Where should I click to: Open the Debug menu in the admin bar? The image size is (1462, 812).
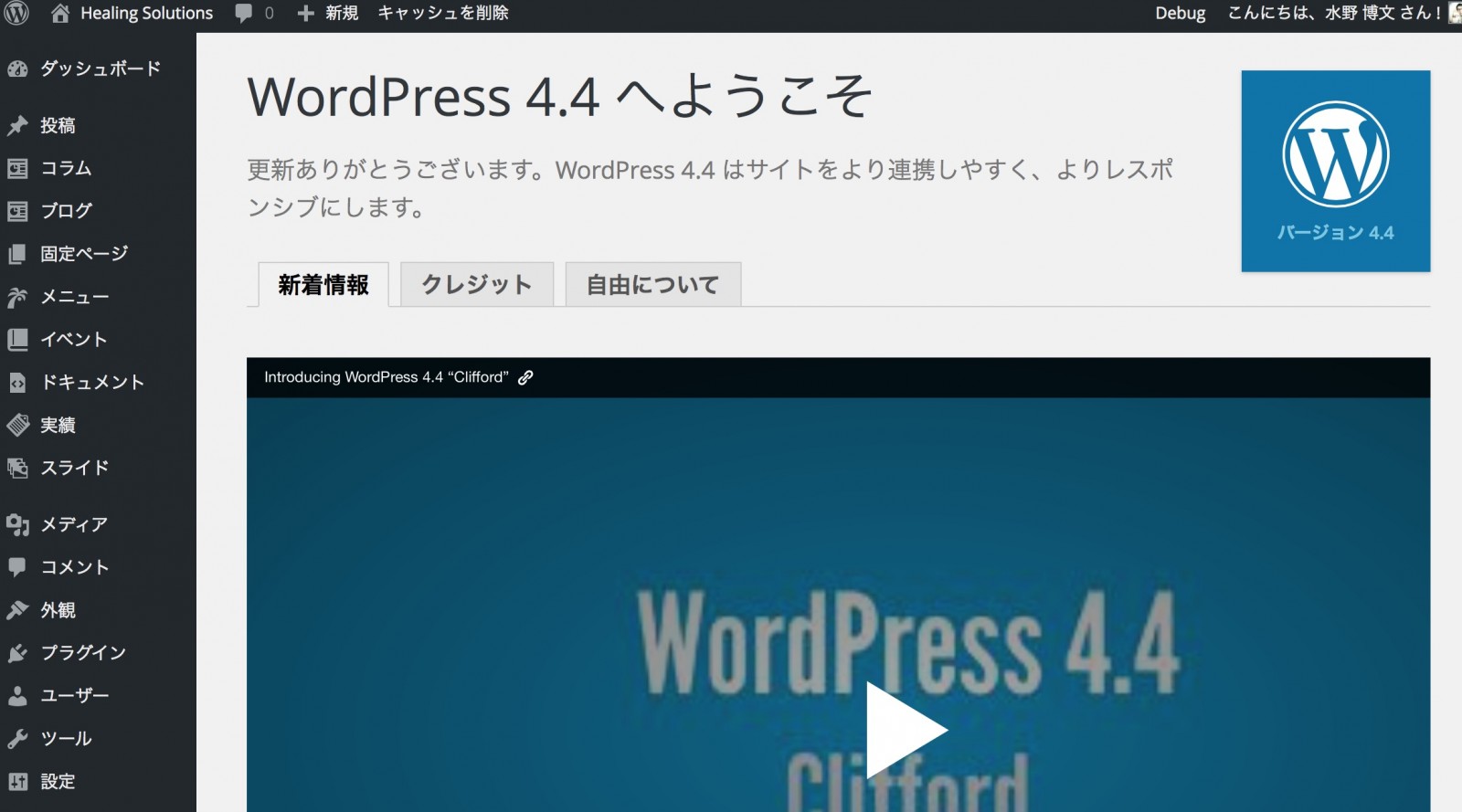point(1180,14)
